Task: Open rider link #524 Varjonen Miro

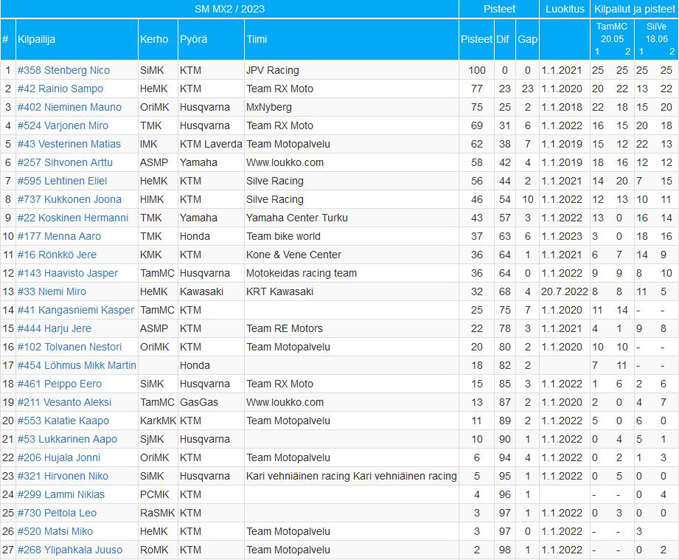Action: point(63,126)
